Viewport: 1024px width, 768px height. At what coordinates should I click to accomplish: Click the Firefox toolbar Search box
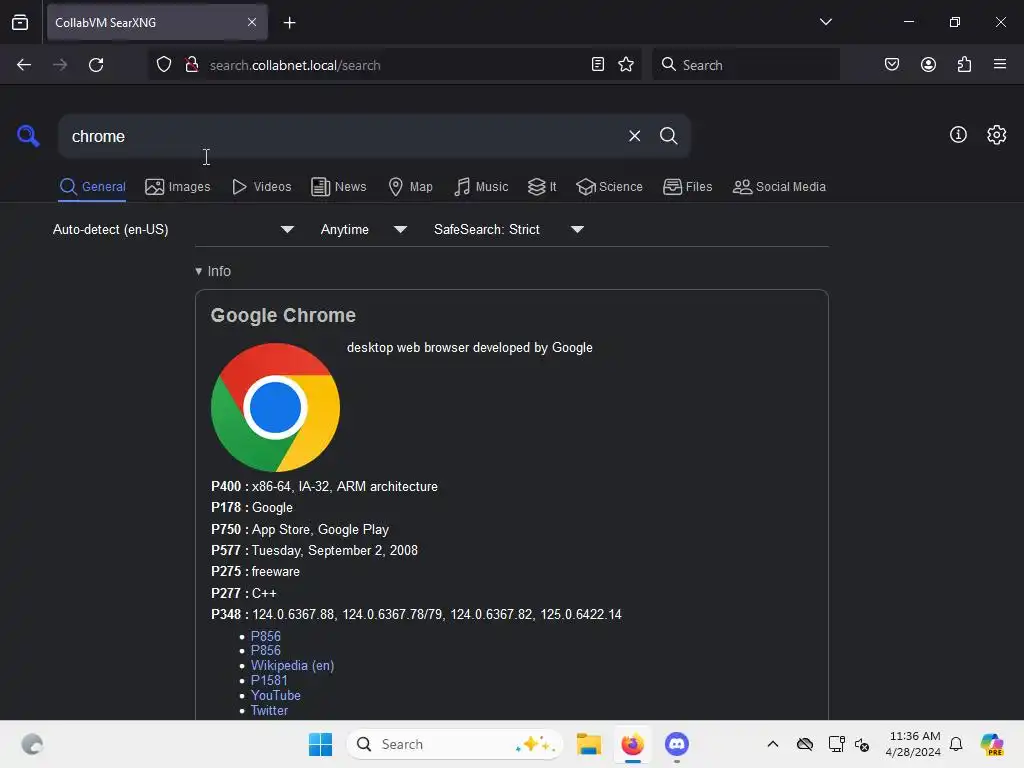746,65
